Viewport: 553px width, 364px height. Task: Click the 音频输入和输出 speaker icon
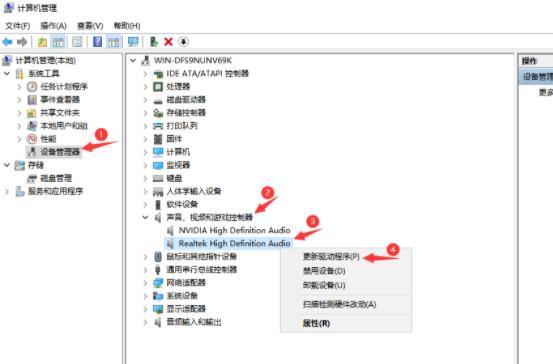point(158,322)
